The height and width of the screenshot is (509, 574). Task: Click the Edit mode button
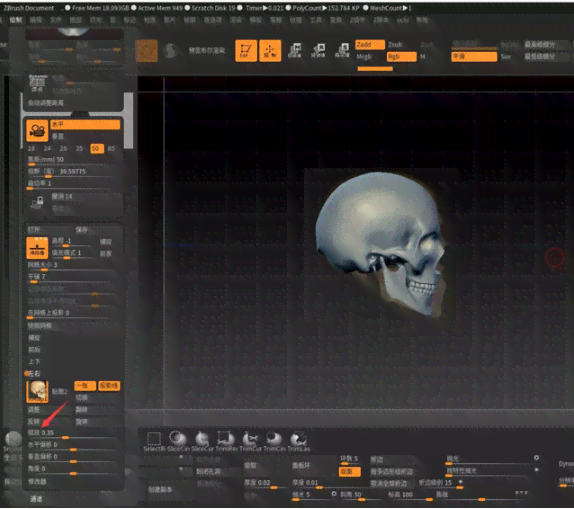point(246,51)
